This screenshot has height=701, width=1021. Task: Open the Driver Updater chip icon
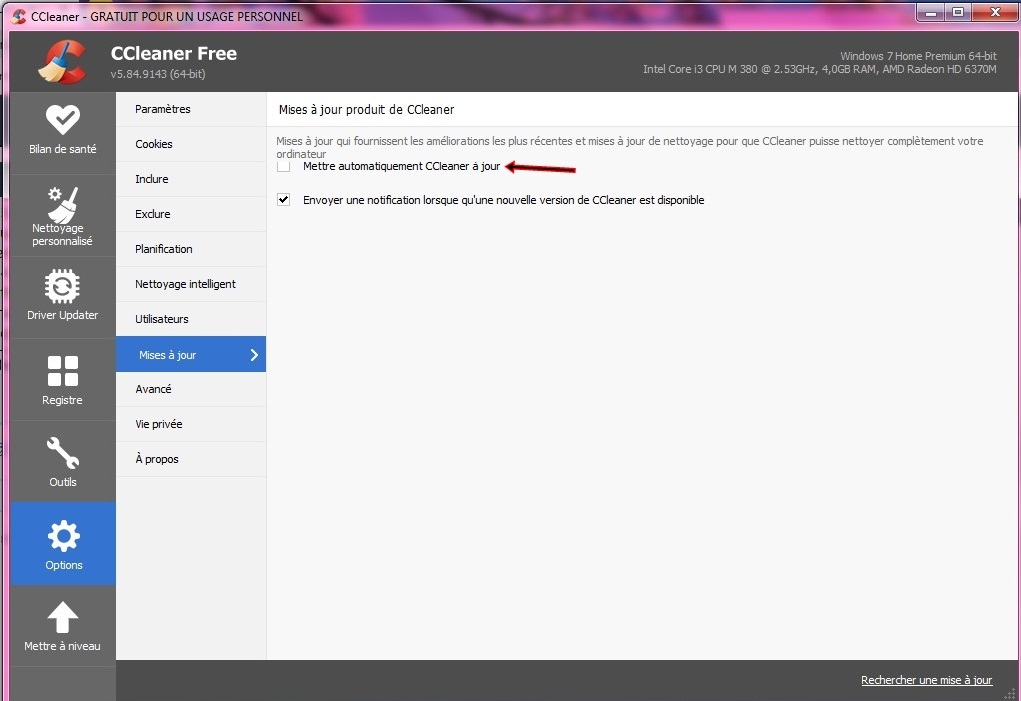[63, 286]
